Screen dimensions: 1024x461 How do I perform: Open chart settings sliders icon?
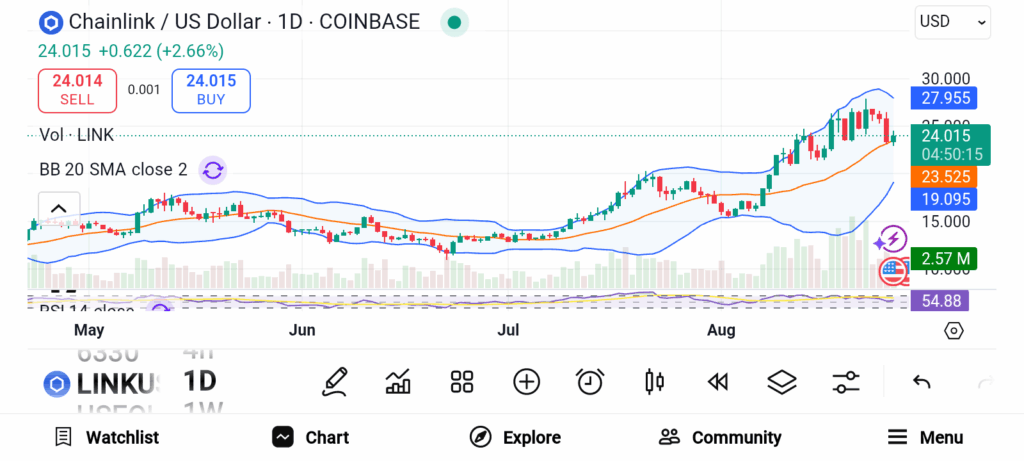[846, 381]
